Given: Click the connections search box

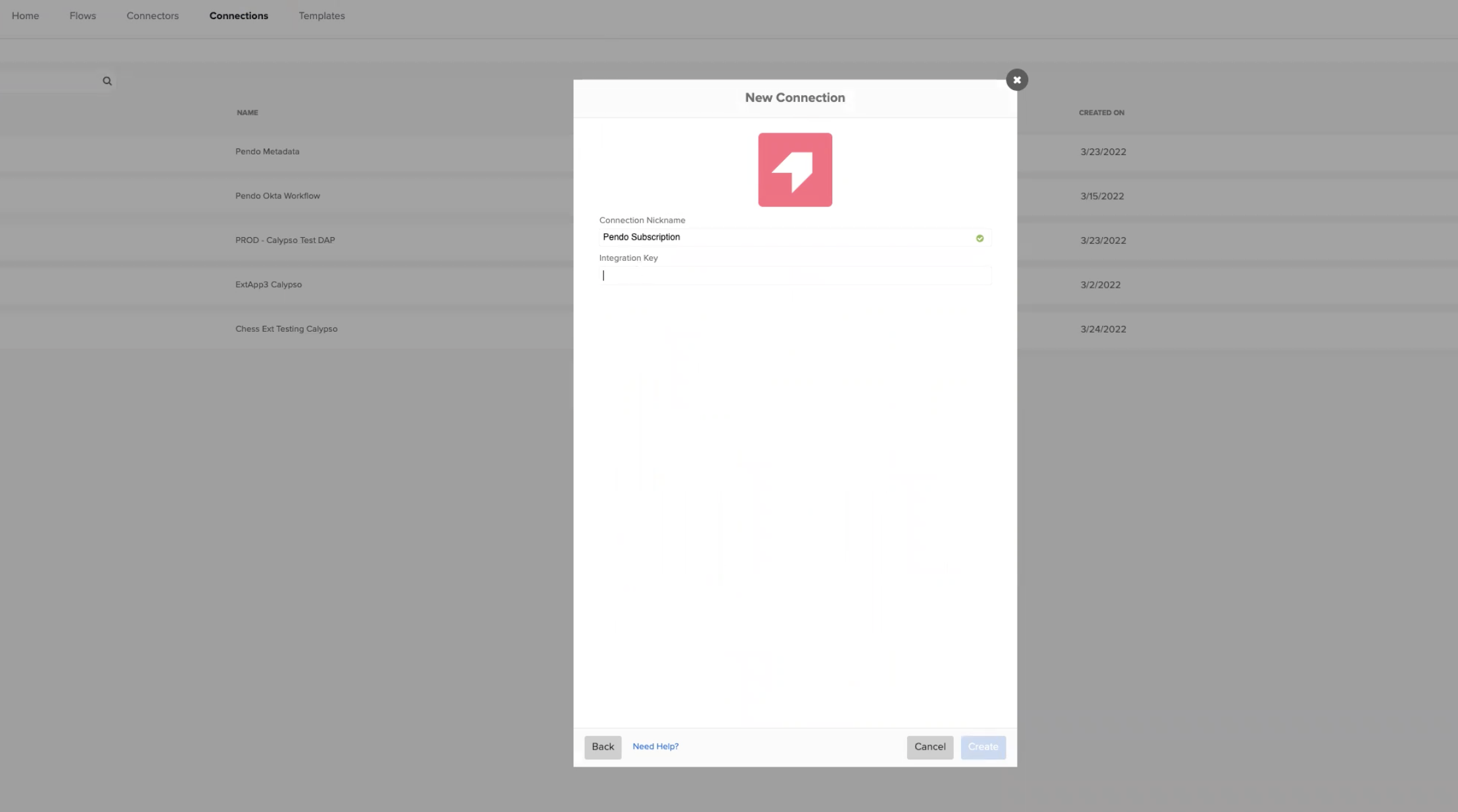Looking at the screenshot, I should pyautogui.click(x=58, y=81).
